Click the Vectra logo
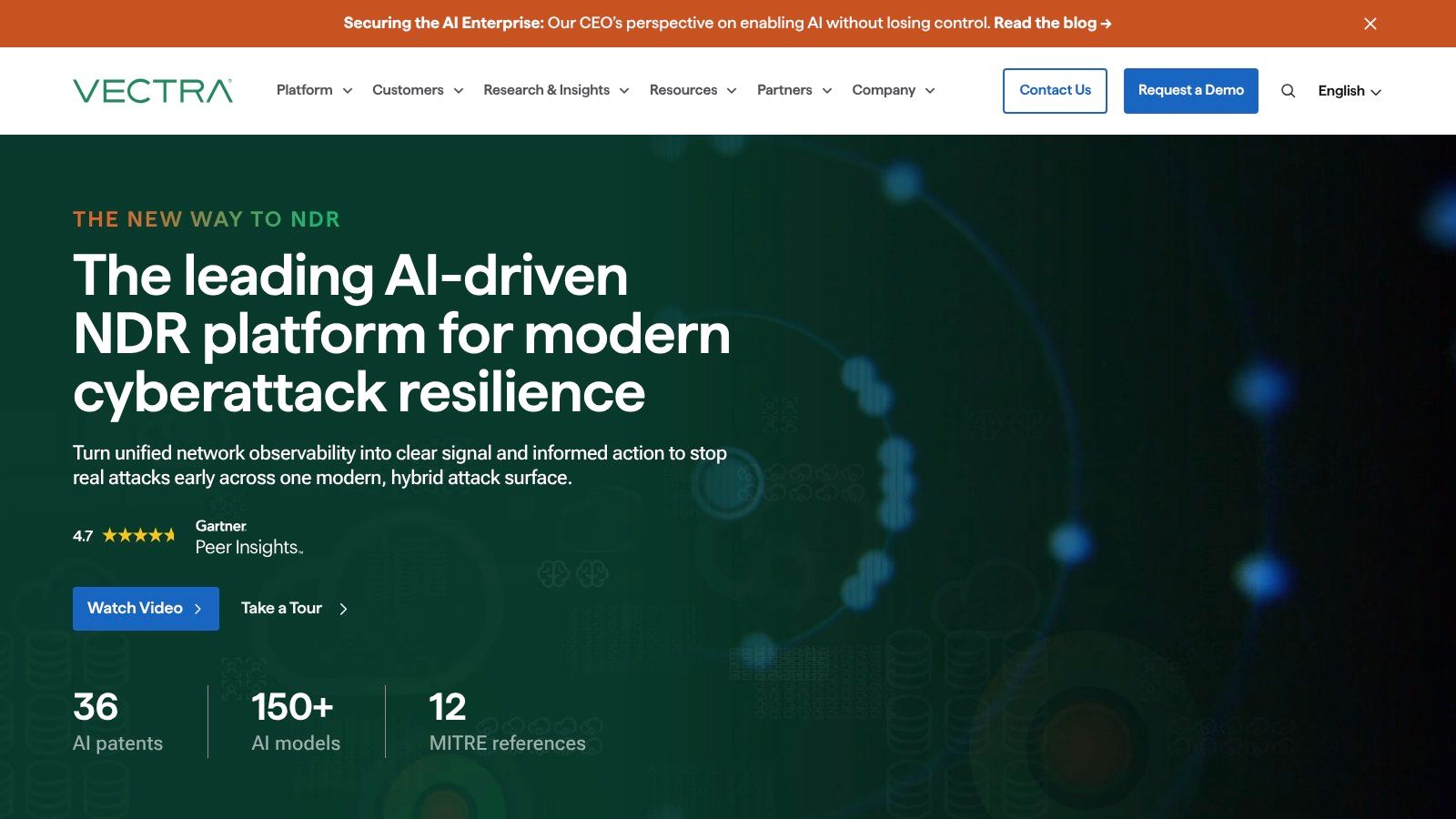The height and width of the screenshot is (819, 1456). point(152,89)
